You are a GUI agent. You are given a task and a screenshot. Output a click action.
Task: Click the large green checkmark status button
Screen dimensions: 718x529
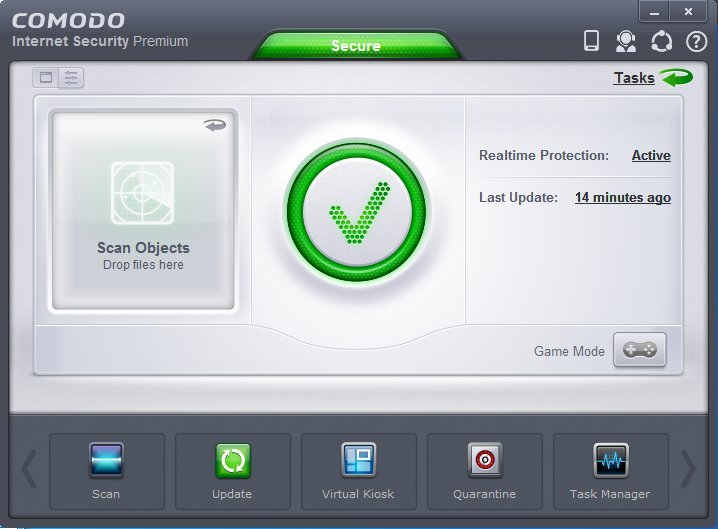tap(357, 213)
